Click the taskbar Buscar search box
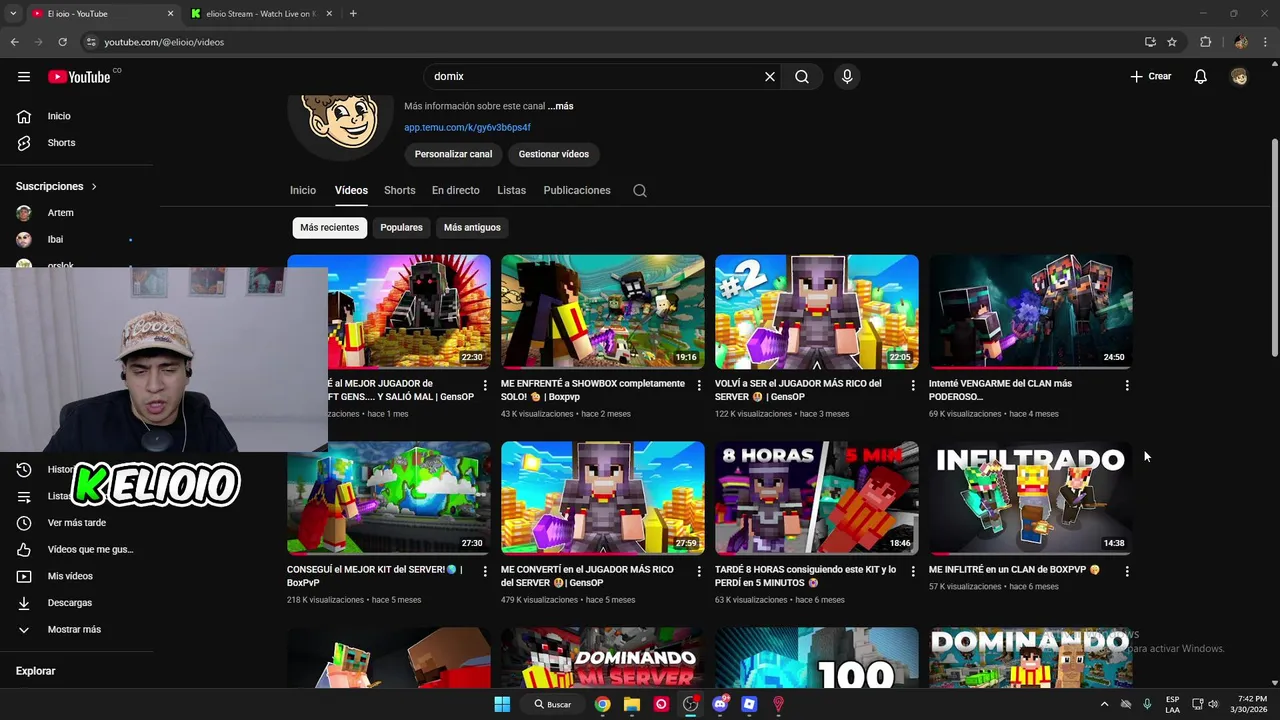The width and height of the screenshot is (1280, 720). [x=553, y=704]
